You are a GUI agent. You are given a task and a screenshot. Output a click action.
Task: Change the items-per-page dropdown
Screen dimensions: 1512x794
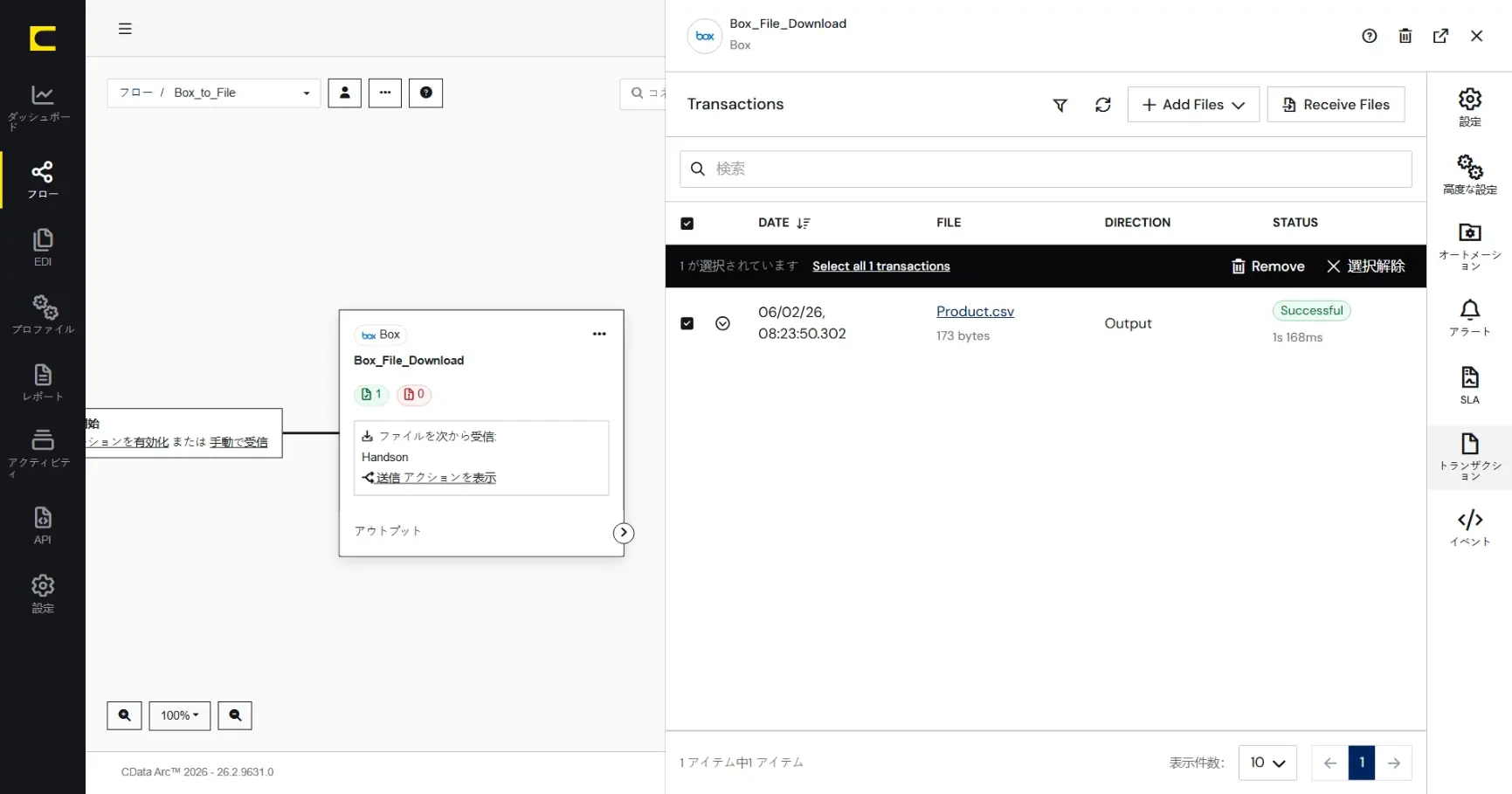[1267, 763]
